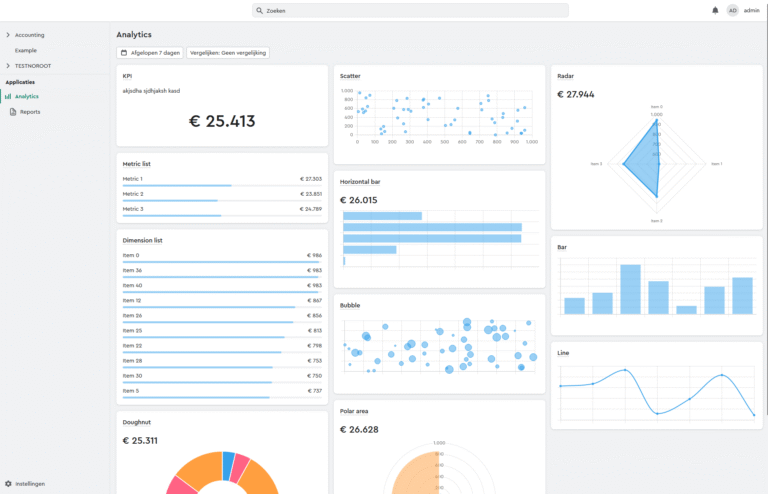This screenshot has height=494, width=768.
Task: Click the calendar icon in date filter
Action: 124,52
